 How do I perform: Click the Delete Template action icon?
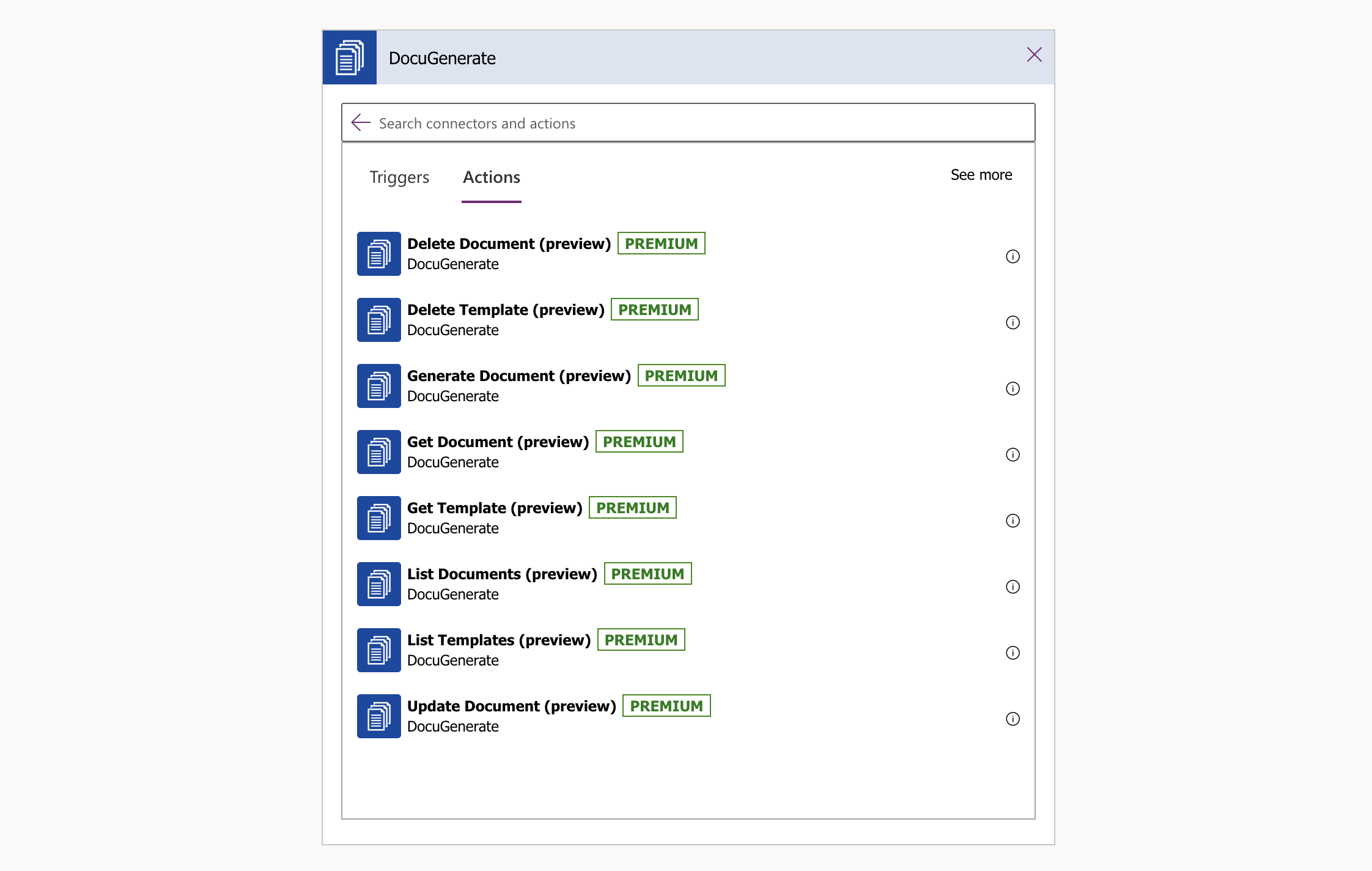[379, 320]
